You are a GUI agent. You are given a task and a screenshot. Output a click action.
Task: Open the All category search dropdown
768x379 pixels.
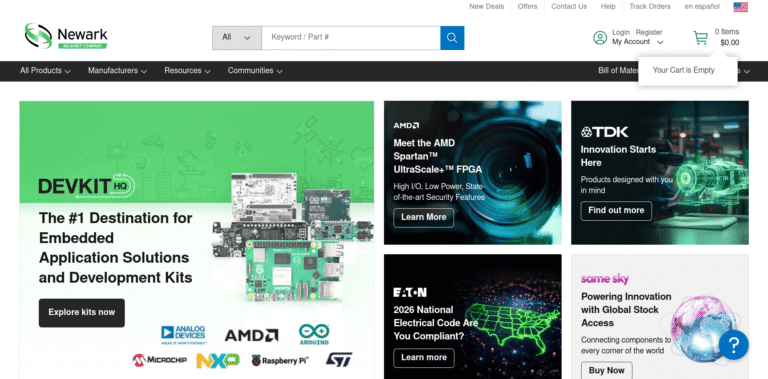(237, 38)
